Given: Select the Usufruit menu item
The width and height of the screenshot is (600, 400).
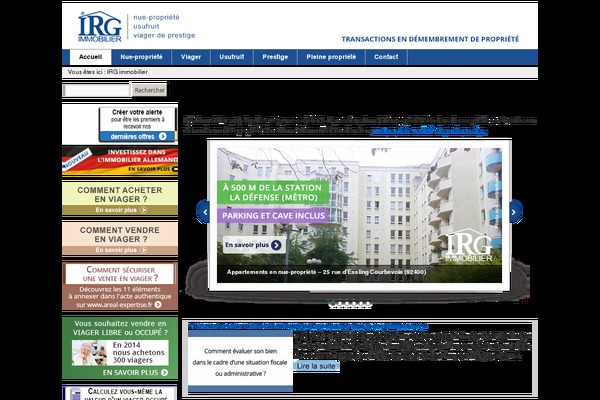Looking at the screenshot, I should [232, 57].
